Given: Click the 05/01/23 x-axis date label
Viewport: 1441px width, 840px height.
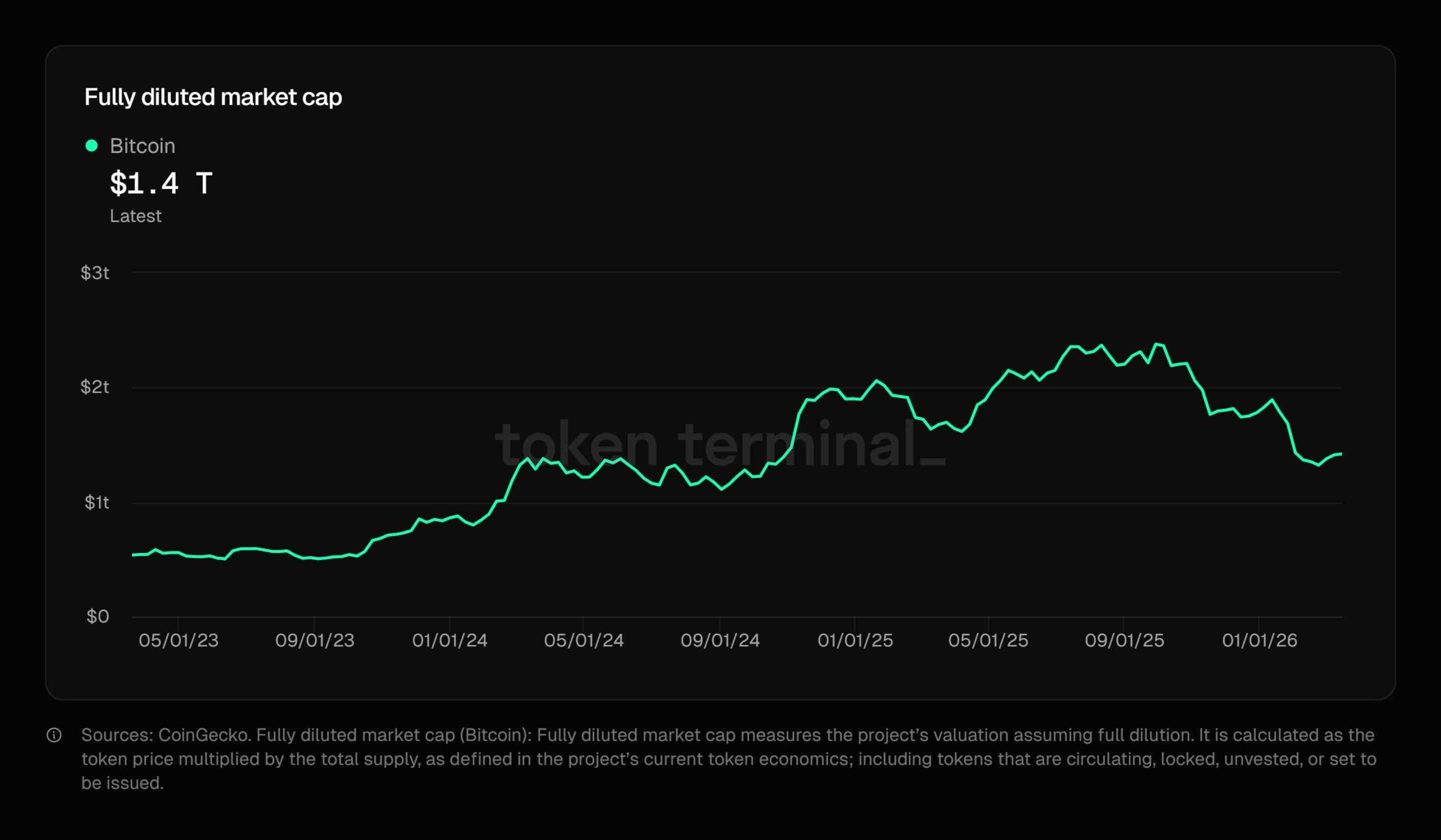Looking at the screenshot, I should [178, 640].
